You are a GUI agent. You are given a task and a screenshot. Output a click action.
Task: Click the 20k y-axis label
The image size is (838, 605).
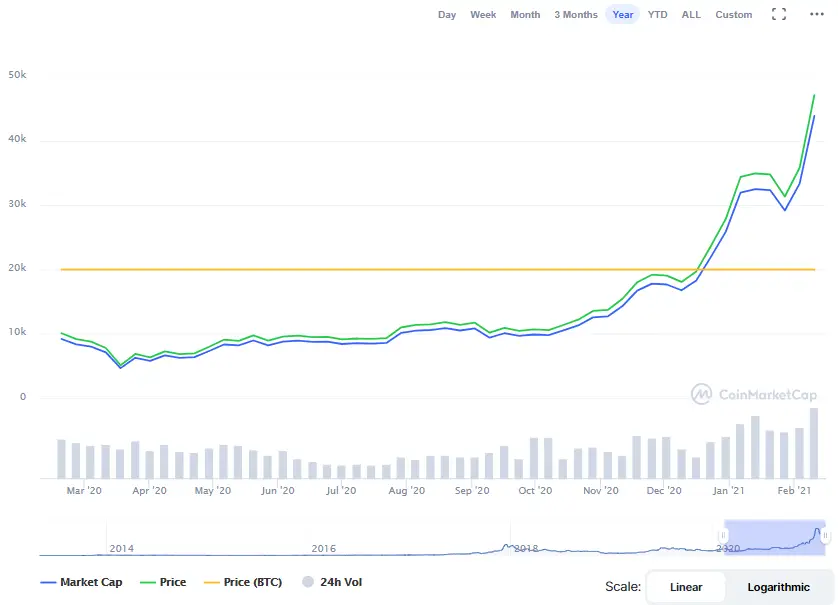point(17,268)
